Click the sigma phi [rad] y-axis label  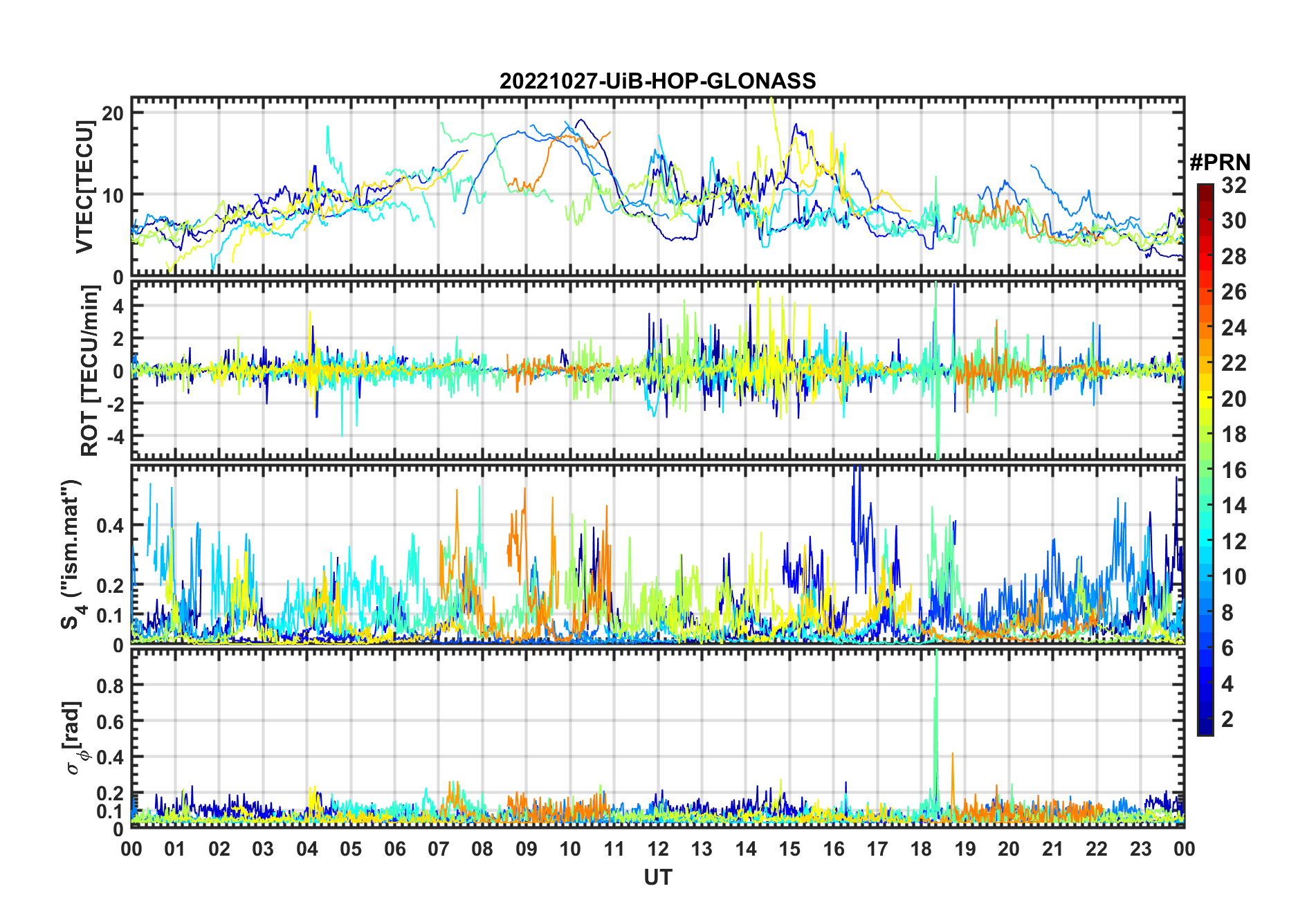tap(73, 737)
